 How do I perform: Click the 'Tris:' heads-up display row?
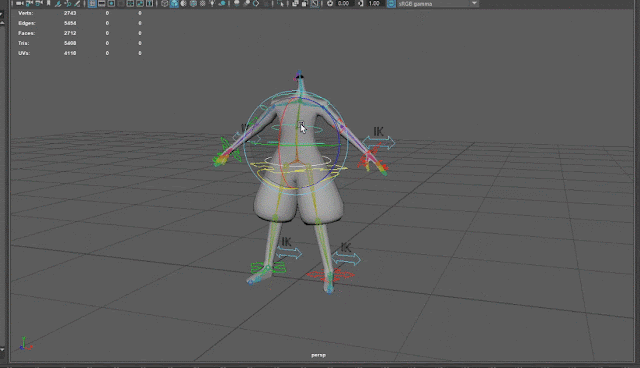click(80, 43)
